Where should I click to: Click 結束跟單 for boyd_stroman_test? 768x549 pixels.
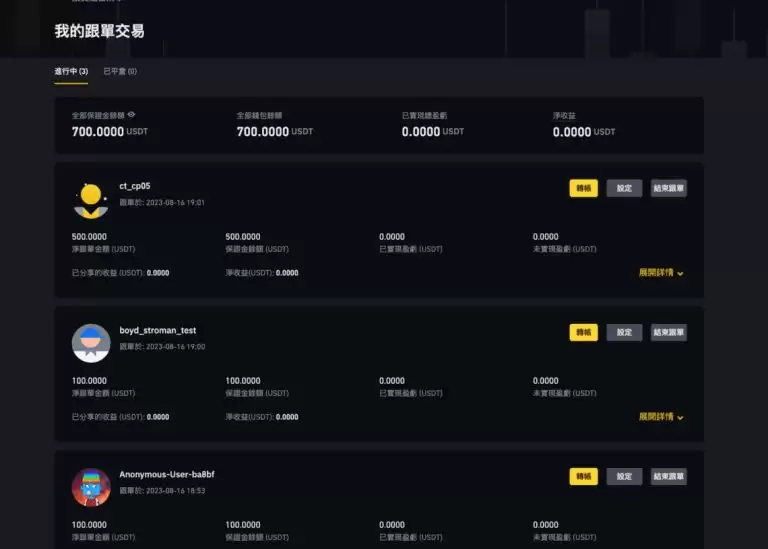tap(668, 332)
